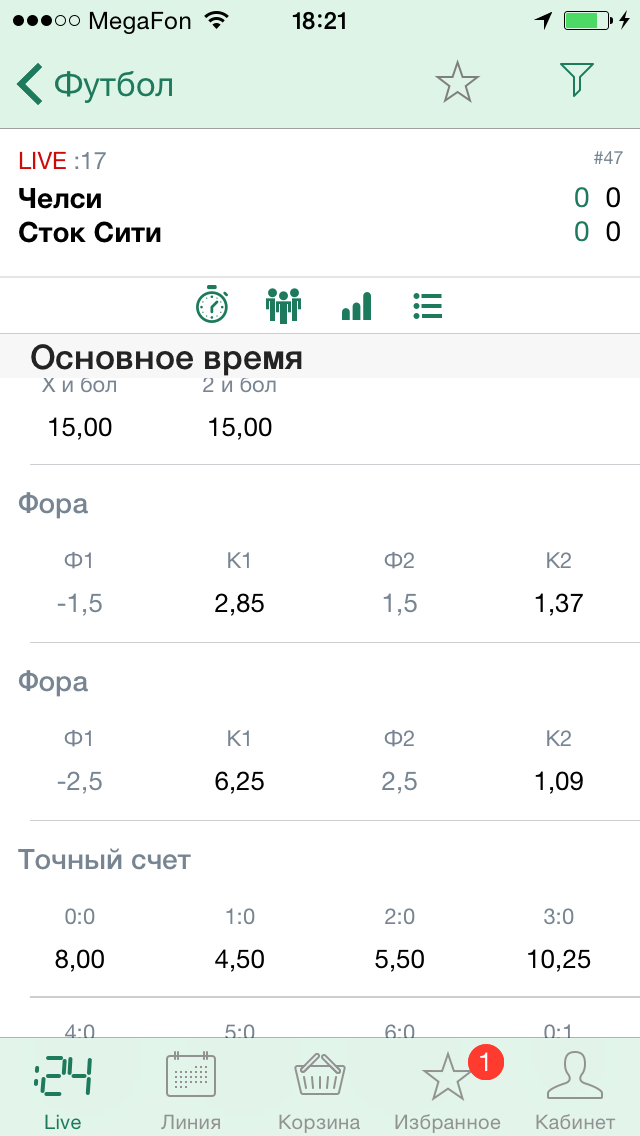Open the Корзина basket tab

click(x=319, y=1090)
